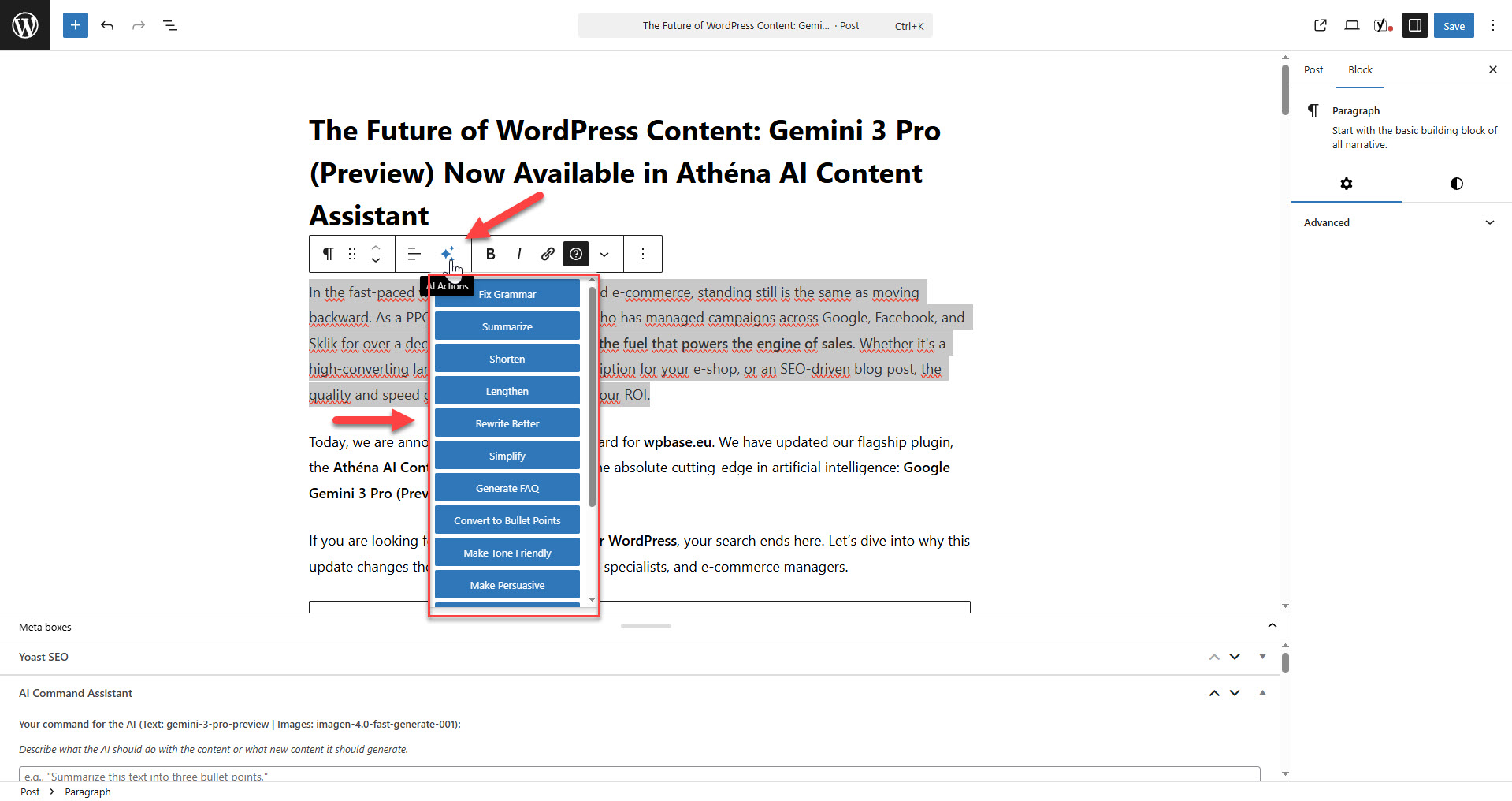Collapse the Meta boxes section
The height and width of the screenshot is (801, 1512).
(1271, 625)
